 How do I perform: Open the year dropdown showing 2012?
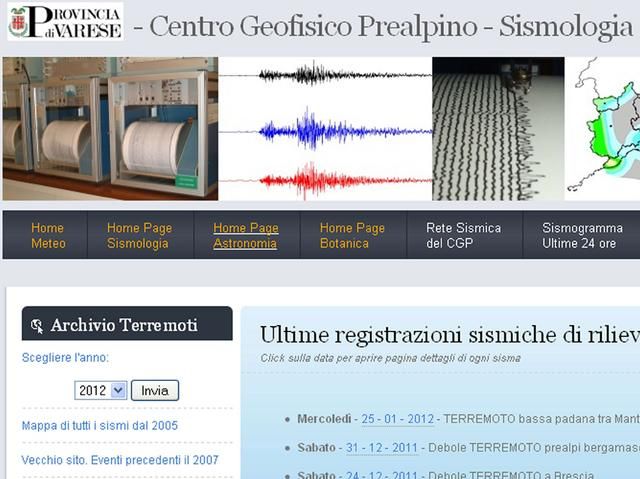[100, 390]
